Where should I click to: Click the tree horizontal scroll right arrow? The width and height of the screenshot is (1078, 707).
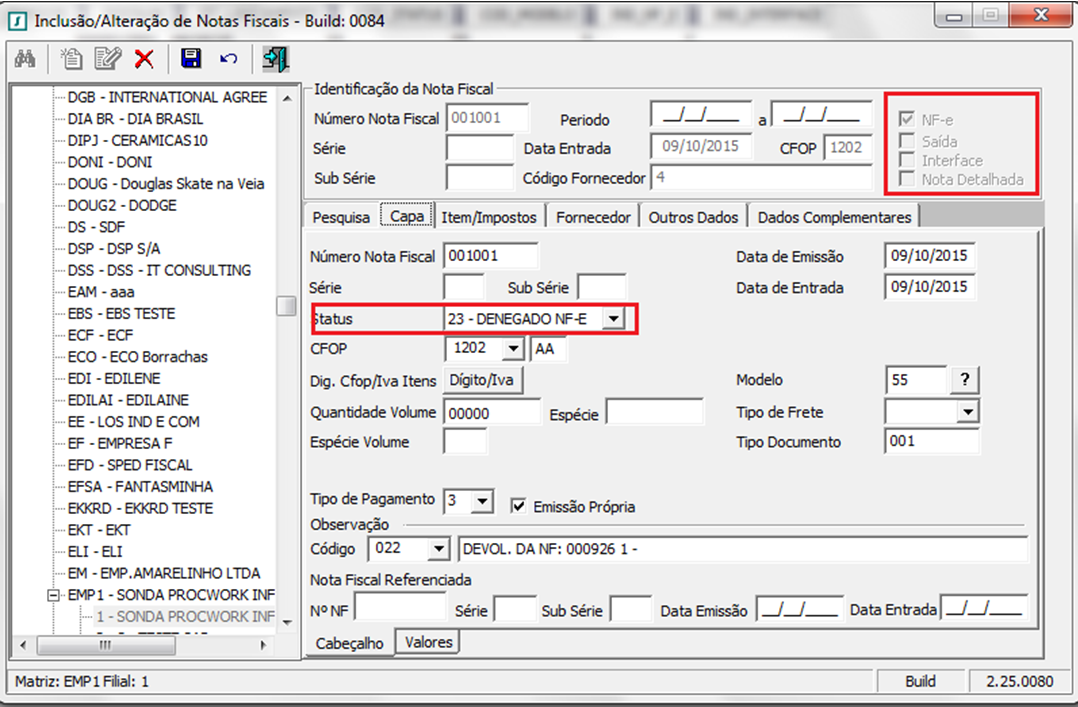(263, 645)
